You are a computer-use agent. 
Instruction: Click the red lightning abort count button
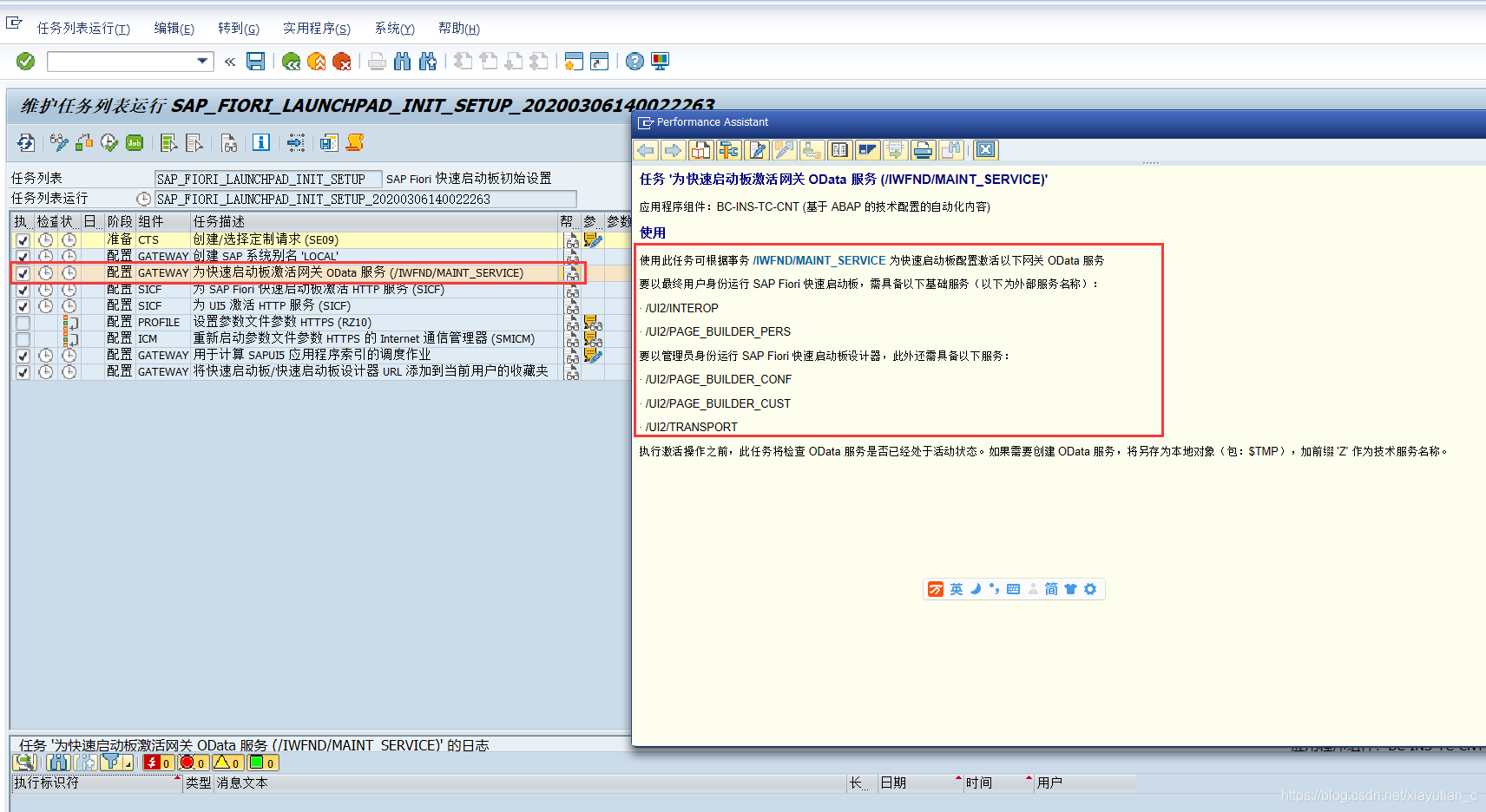click(159, 763)
